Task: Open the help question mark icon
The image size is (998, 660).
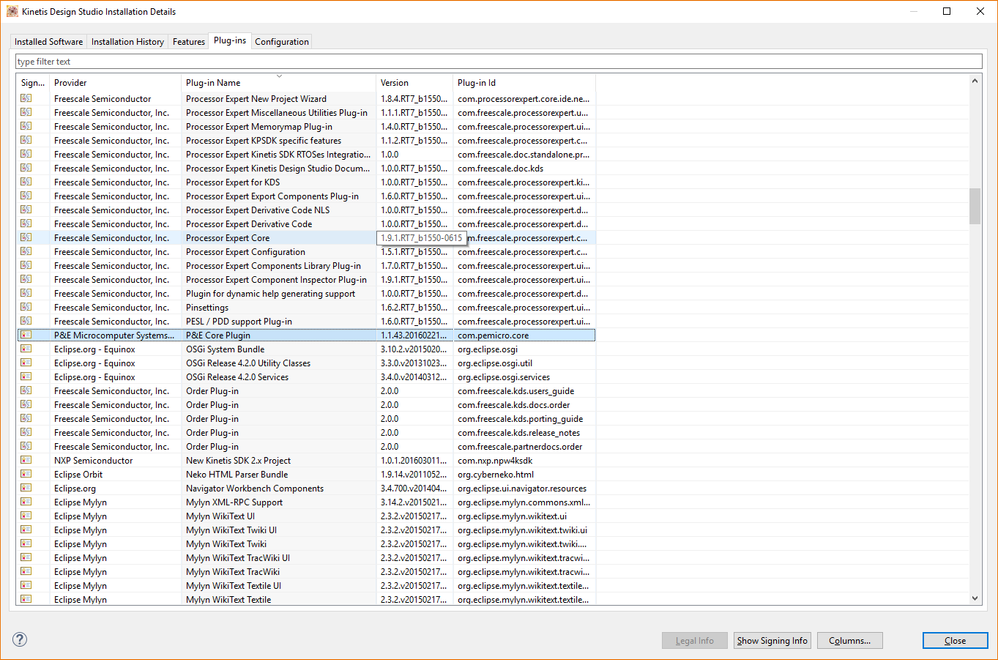Action: [x=20, y=639]
